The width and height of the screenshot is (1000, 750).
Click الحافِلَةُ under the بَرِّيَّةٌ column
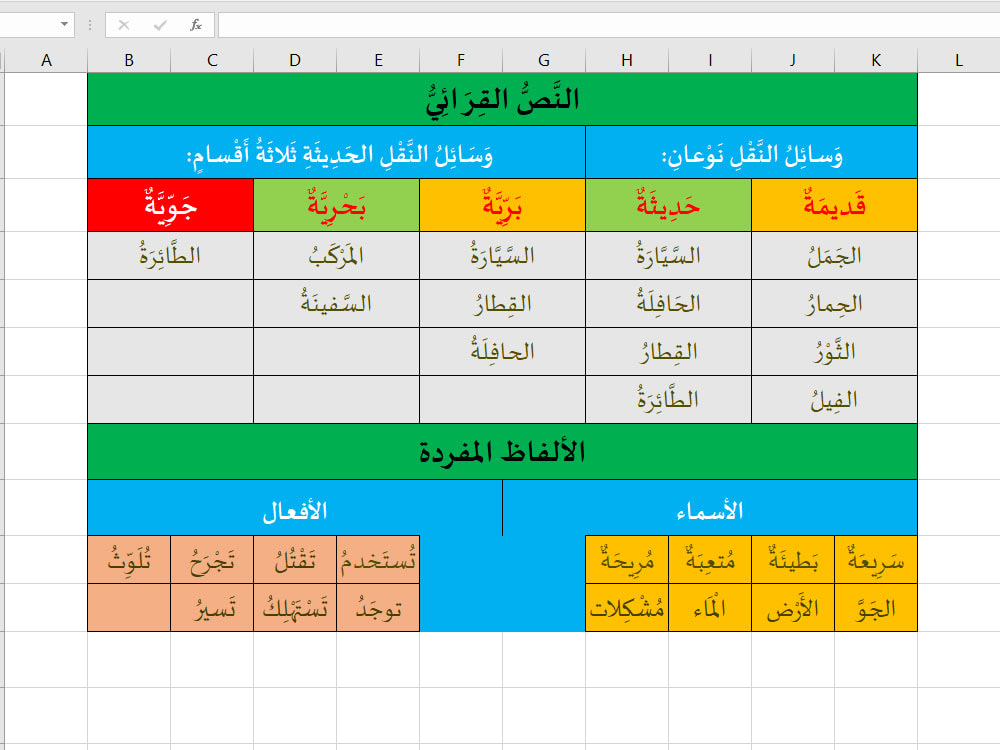(x=503, y=351)
